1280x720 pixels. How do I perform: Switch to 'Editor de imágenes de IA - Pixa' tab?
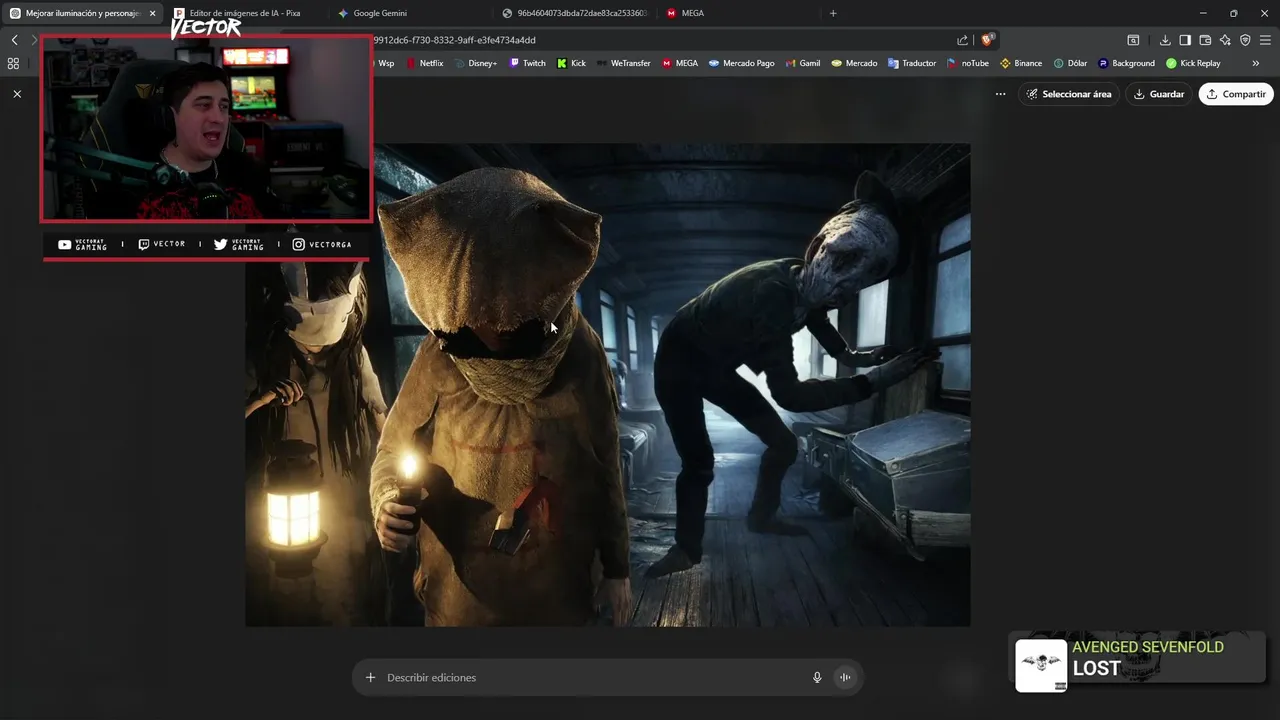point(244,13)
